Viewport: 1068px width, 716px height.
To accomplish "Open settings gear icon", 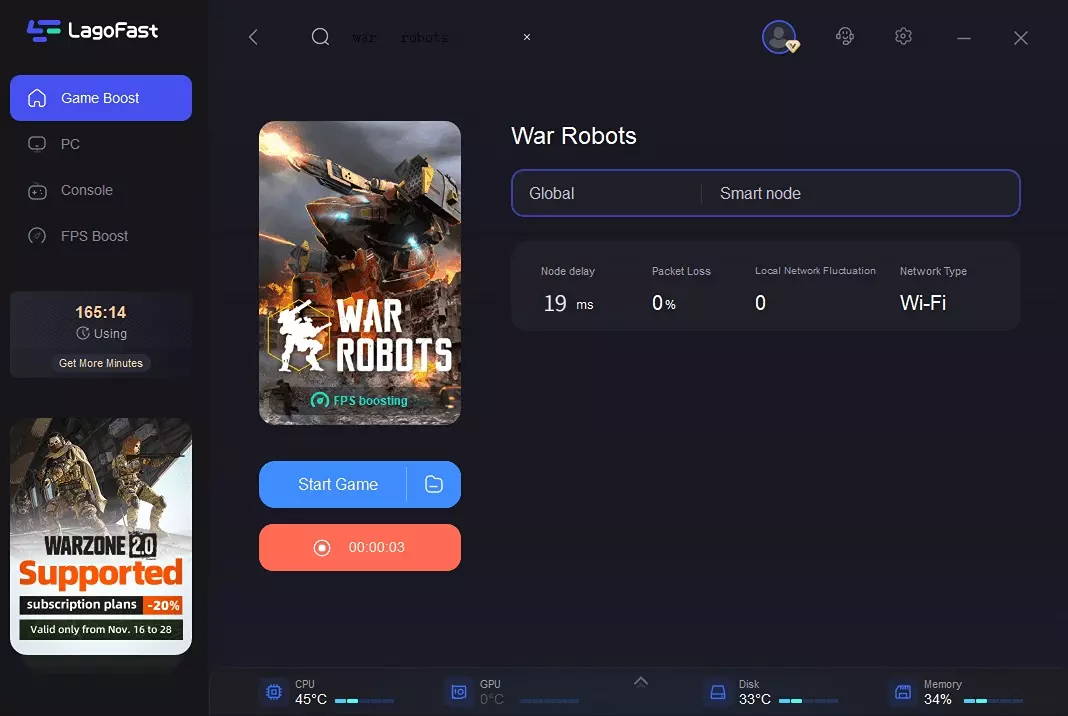I will (x=903, y=36).
